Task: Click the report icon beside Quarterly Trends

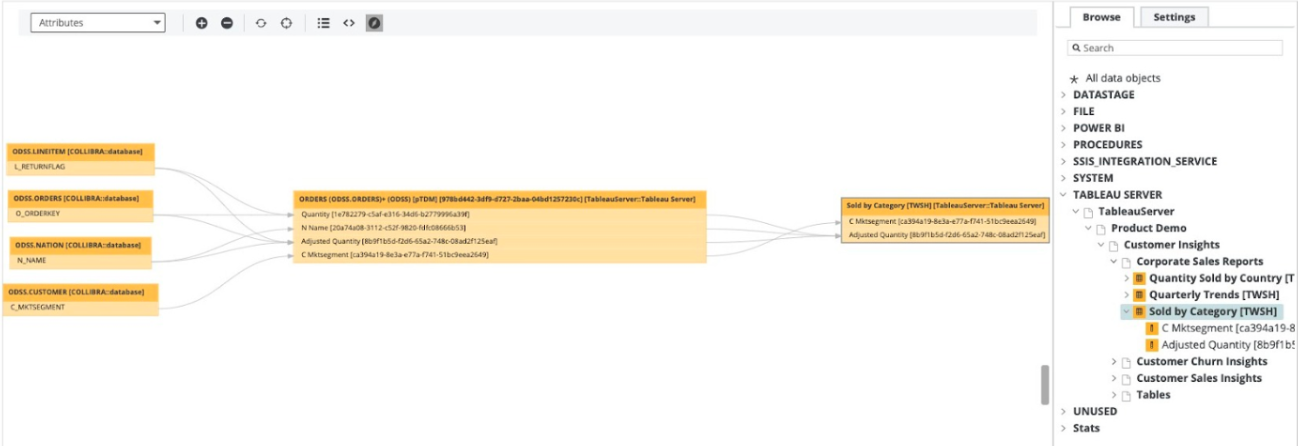Action: click(1139, 295)
